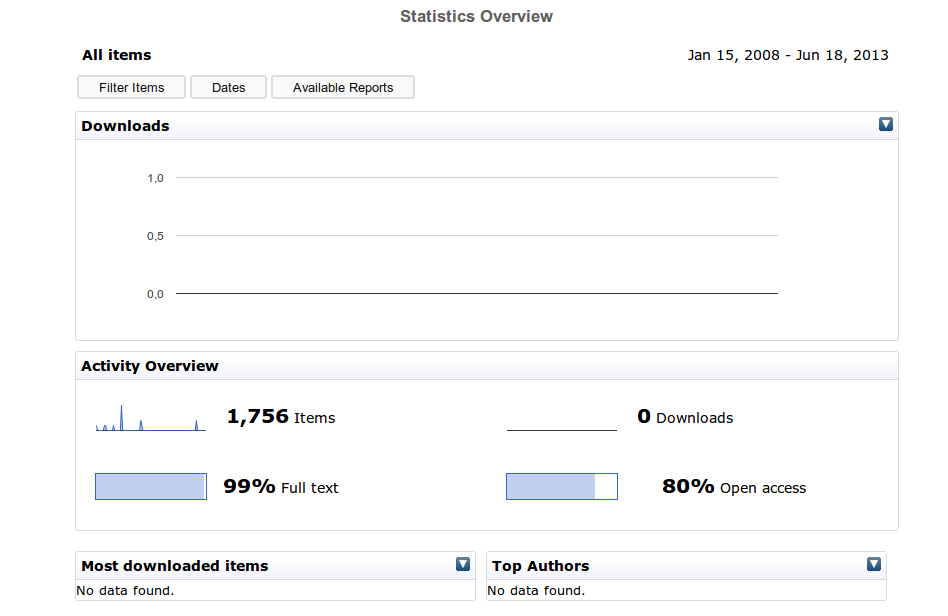The height and width of the screenshot is (616, 948).
Task: Click the downloads sparkline line
Action: (x=562, y=430)
